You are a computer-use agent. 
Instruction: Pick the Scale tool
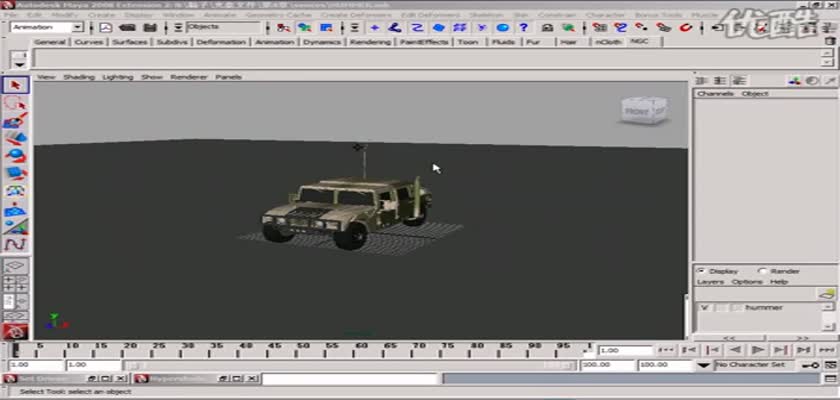pyautogui.click(x=16, y=173)
